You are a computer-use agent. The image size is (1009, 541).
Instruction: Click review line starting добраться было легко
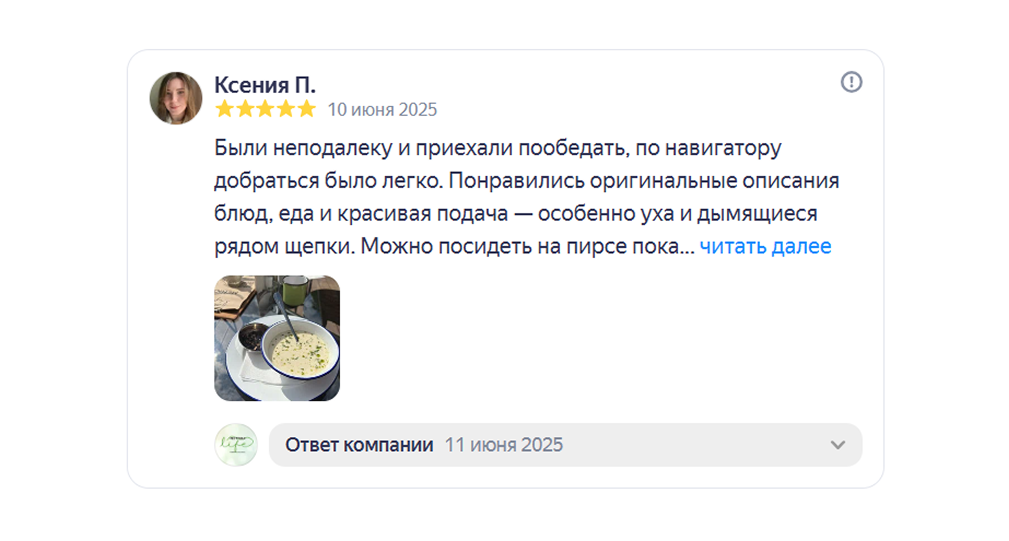(526, 181)
